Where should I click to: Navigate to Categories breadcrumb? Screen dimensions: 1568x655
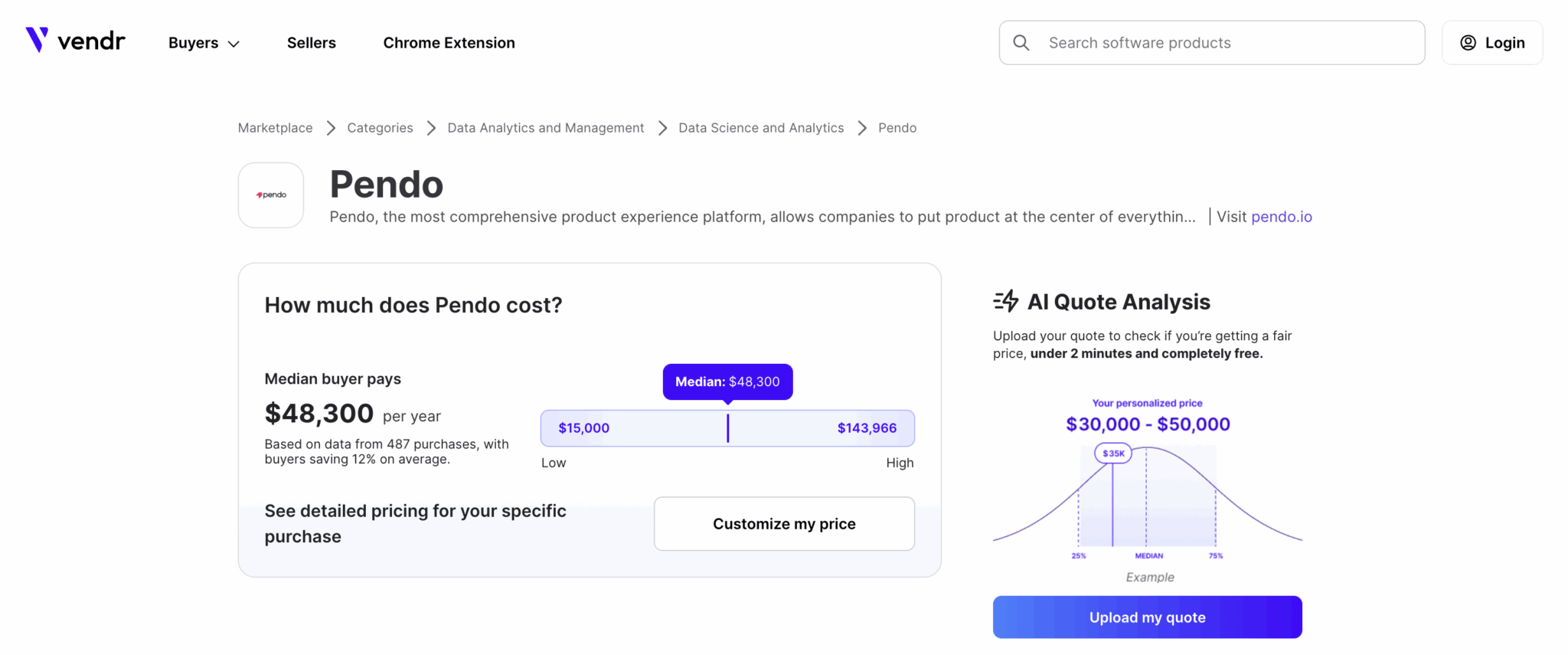[x=380, y=128]
